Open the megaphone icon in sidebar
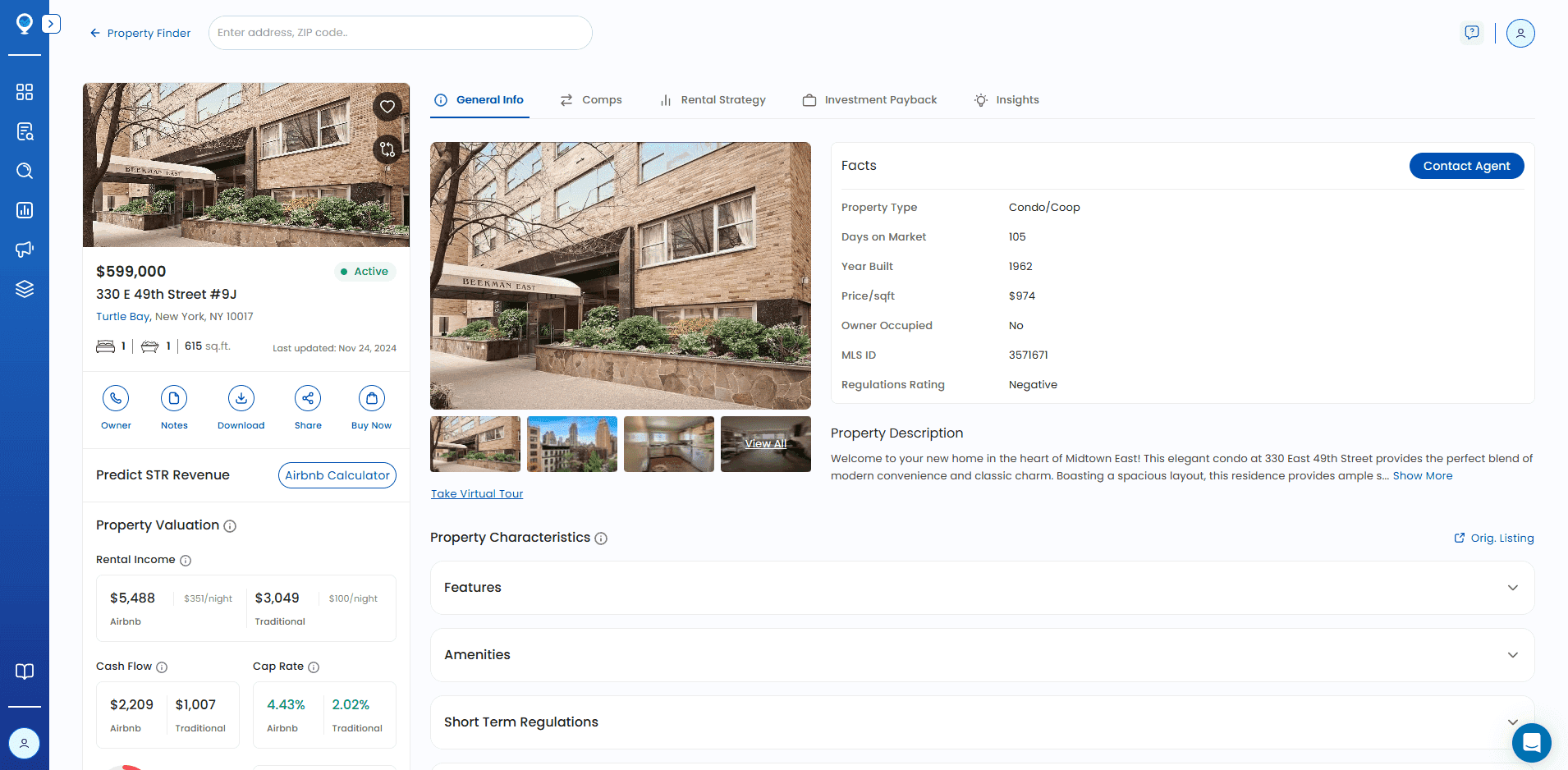1568x770 pixels. 25,250
